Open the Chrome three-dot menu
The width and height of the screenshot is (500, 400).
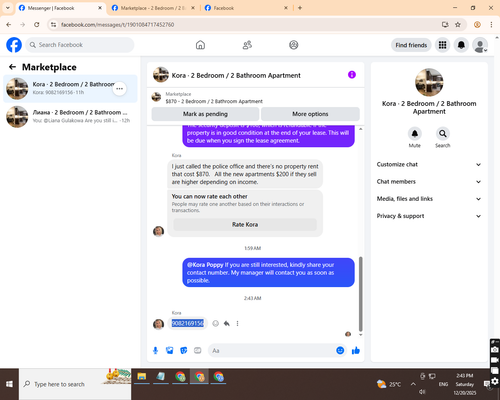point(491,24)
